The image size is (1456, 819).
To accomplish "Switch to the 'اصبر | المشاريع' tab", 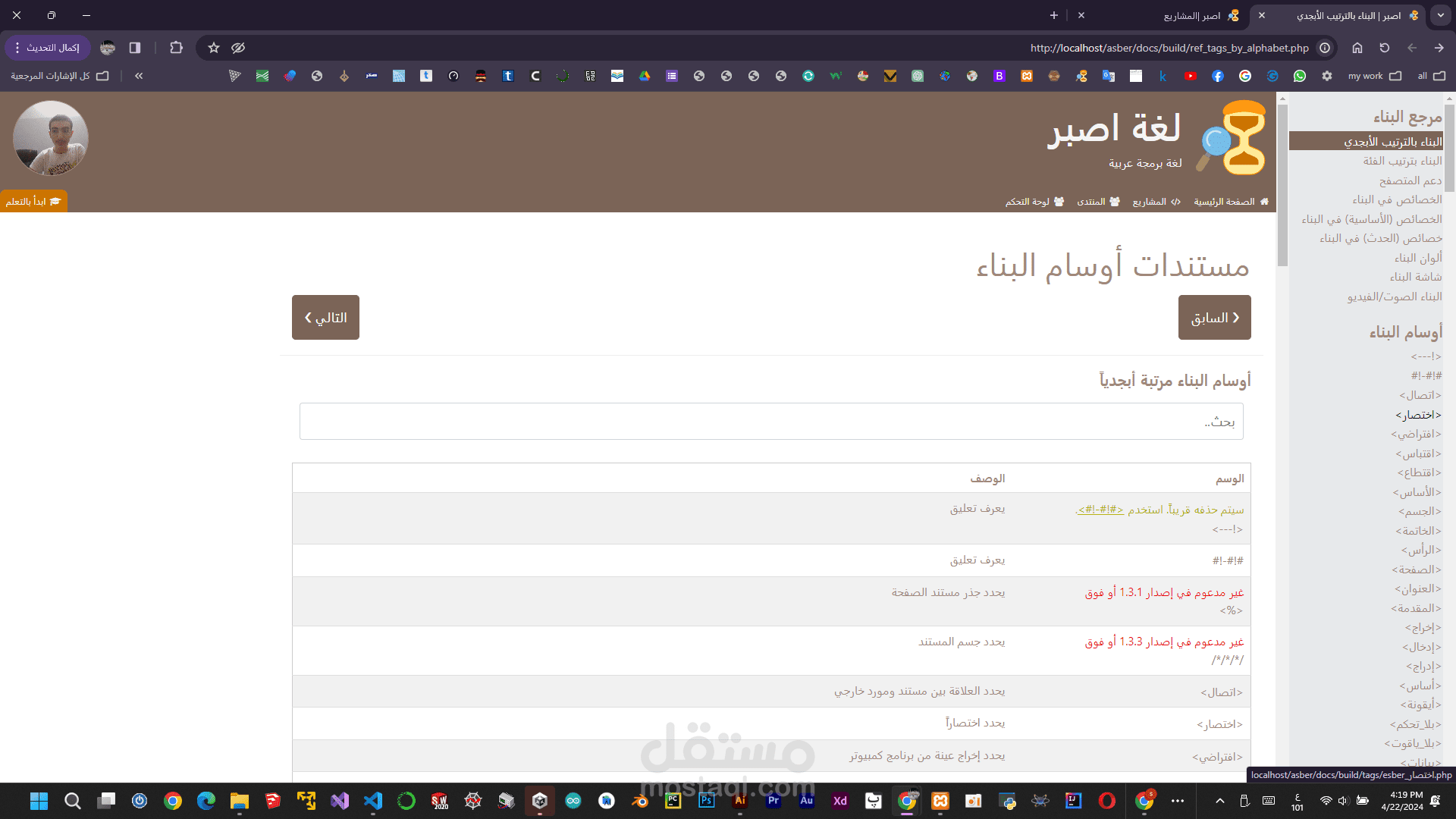I will coord(1193,15).
